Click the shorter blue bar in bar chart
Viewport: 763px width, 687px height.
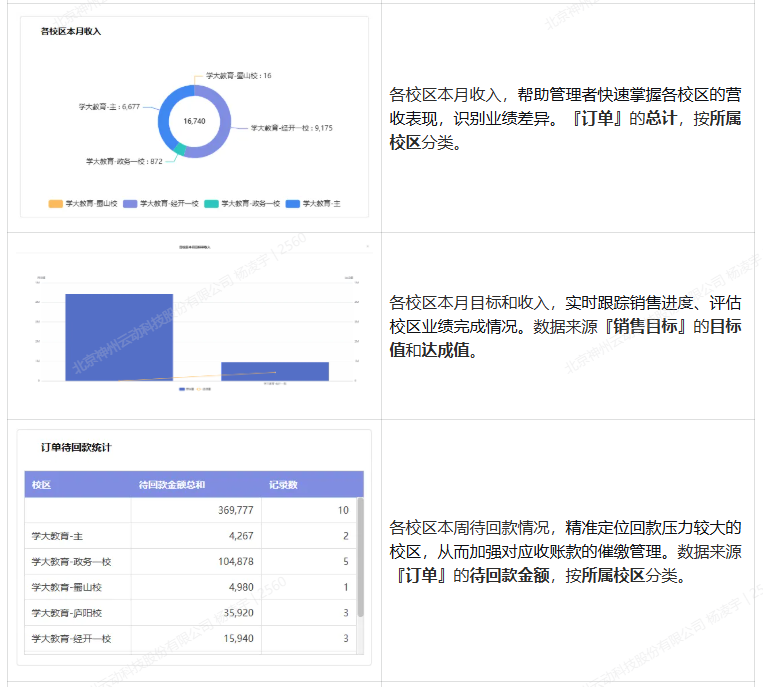tap(274, 371)
